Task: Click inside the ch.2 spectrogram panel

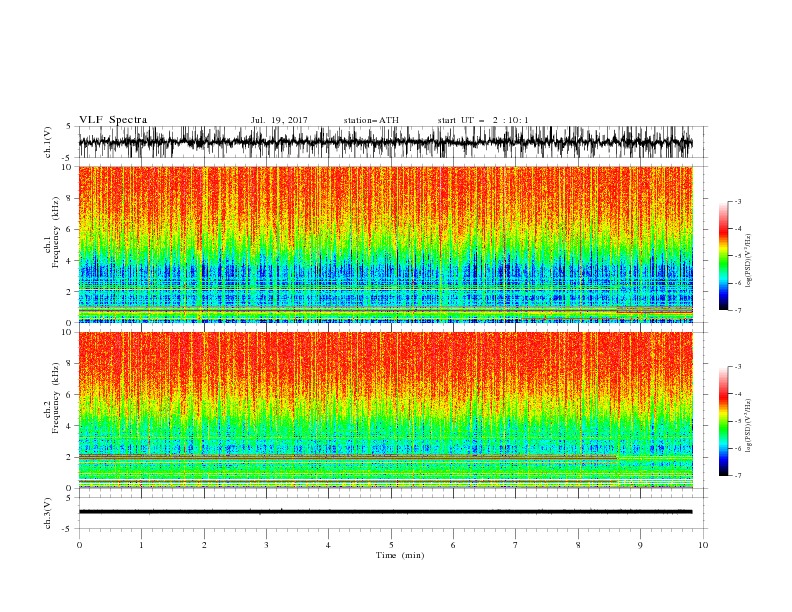Action: coord(386,410)
